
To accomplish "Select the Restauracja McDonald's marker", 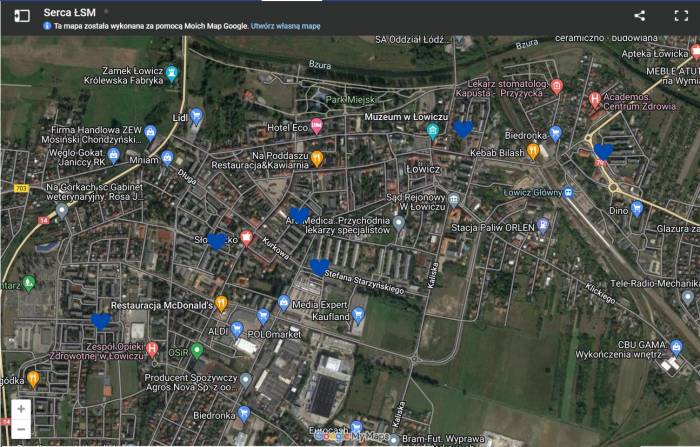I will 221,304.
